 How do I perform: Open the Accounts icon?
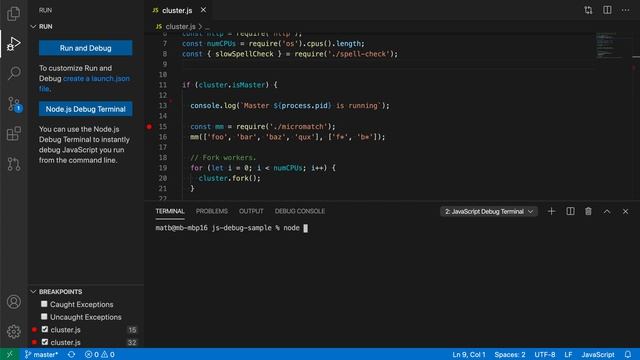click(13, 302)
